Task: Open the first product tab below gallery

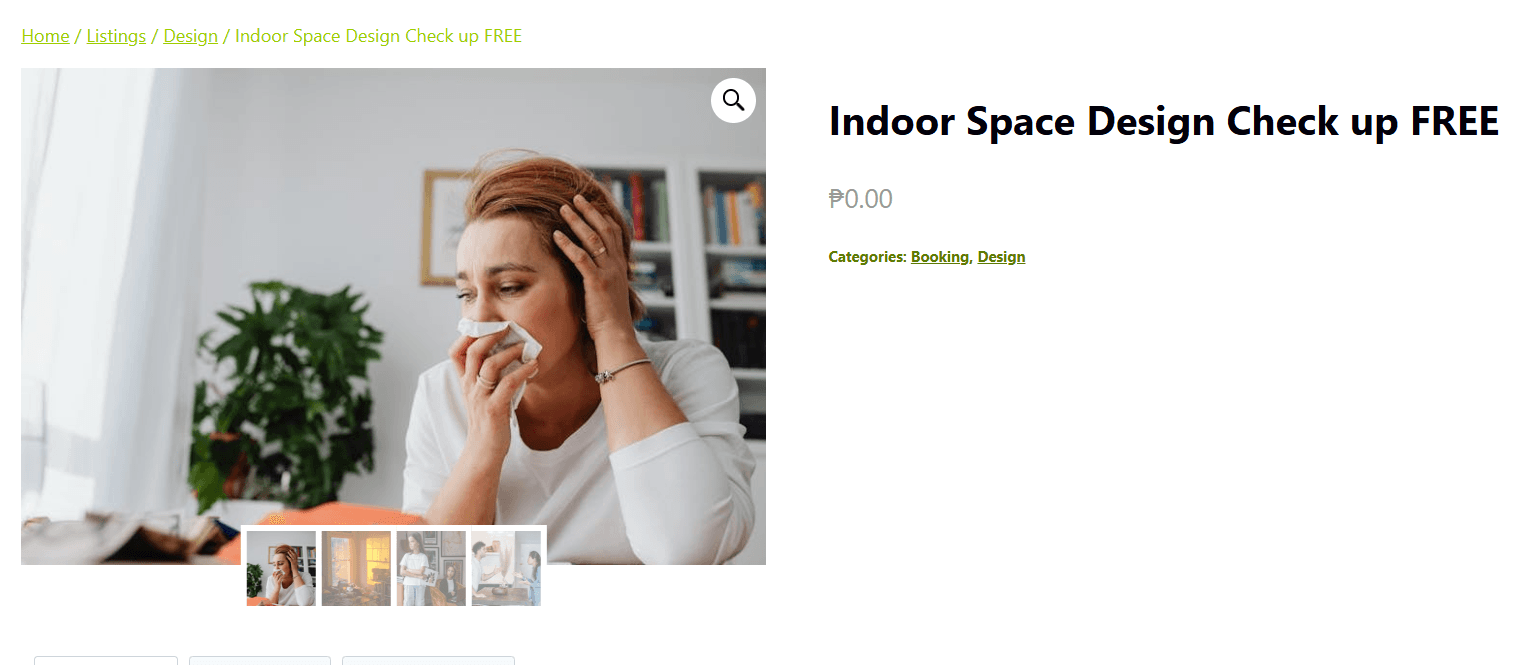Action: (106, 660)
